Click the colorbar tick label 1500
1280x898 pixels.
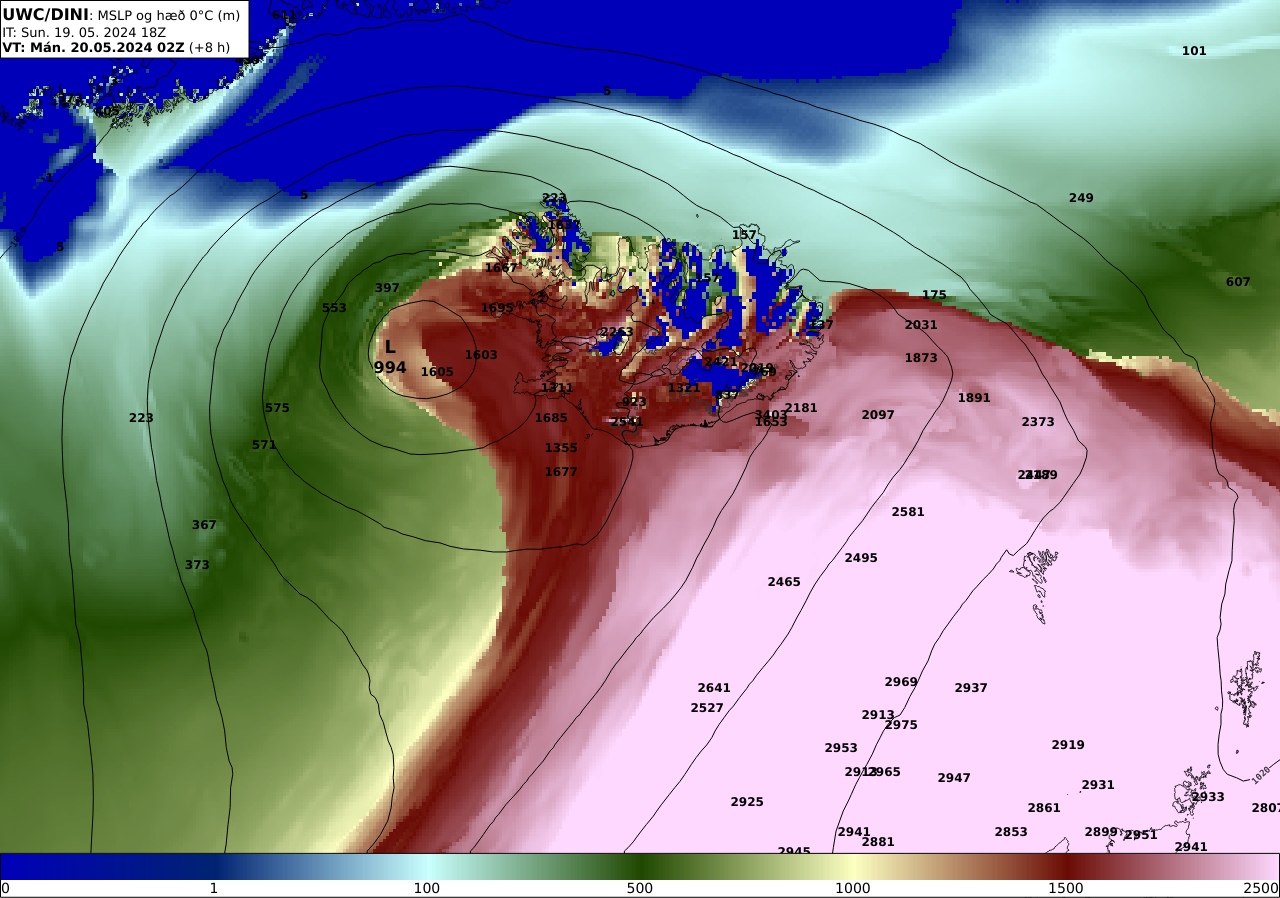point(1066,888)
